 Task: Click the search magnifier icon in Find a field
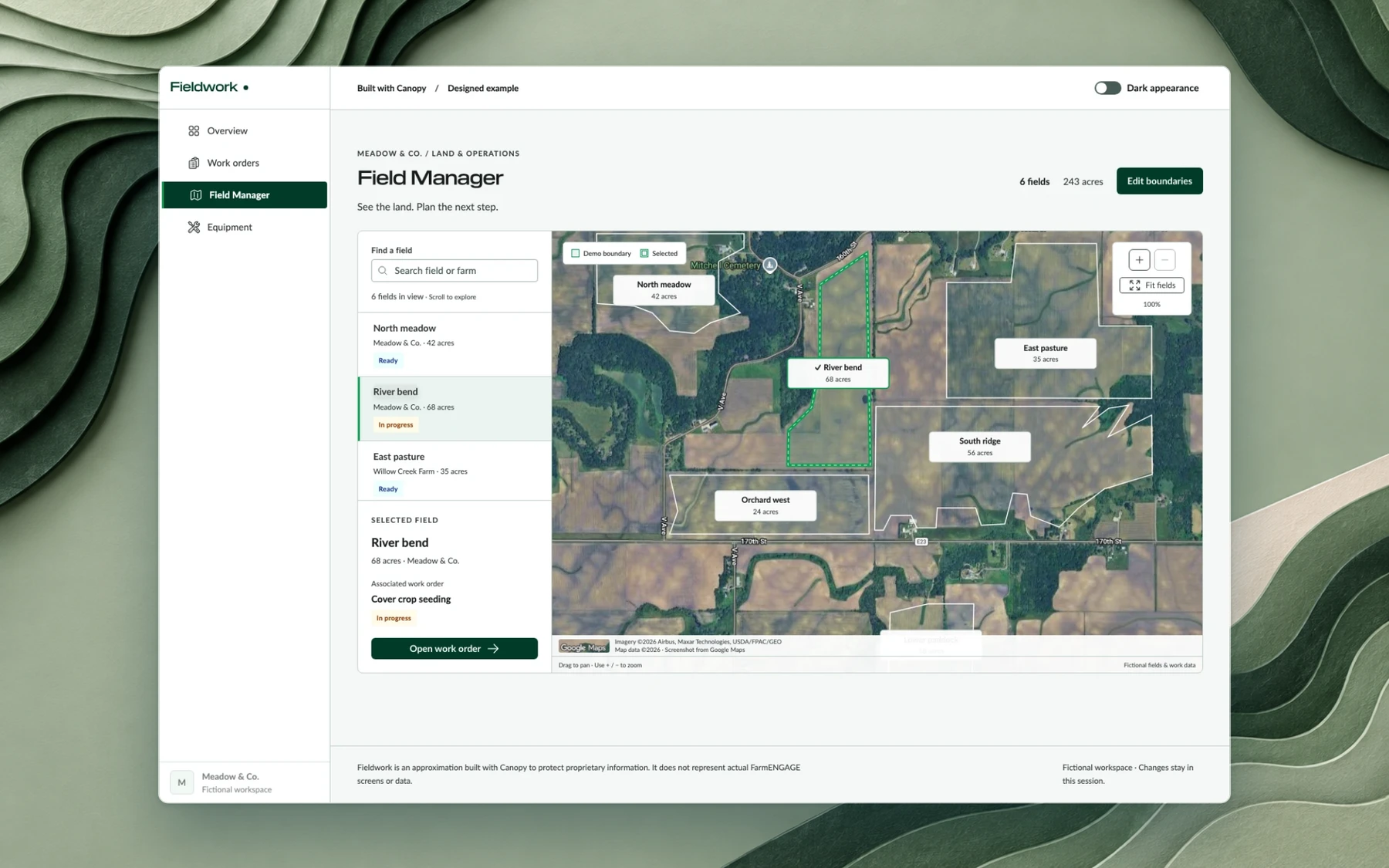pyautogui.click(x=383, y=271)
